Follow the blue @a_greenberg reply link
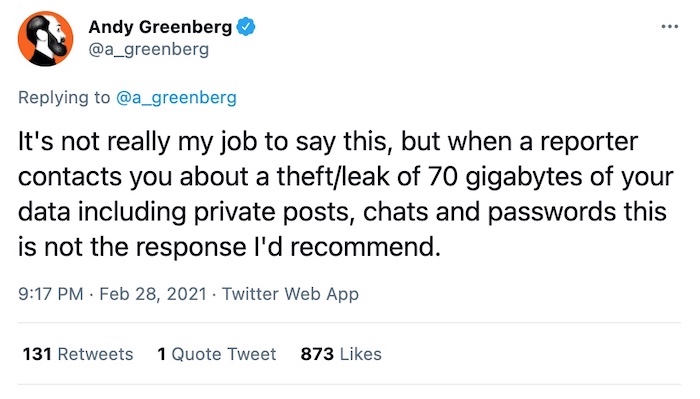Image resolution: width=700 pixels, height=399 pixels. click(x=176, y=97)
